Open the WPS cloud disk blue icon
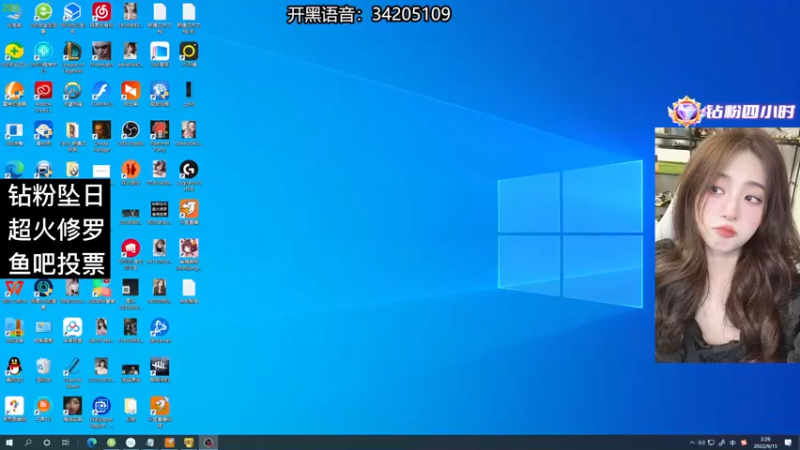The height and width of the screenshot is (450, 800). pos(72,12)
